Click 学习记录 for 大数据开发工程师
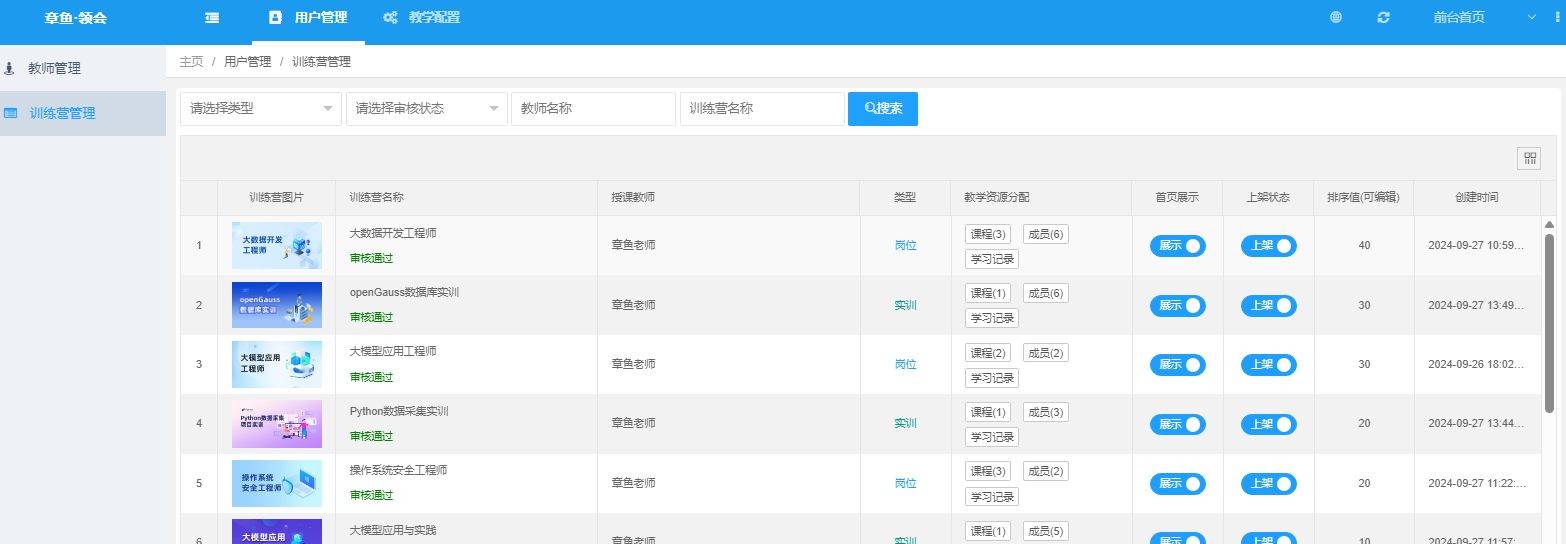The image size is (1566, 544). (x=992, y=259)
